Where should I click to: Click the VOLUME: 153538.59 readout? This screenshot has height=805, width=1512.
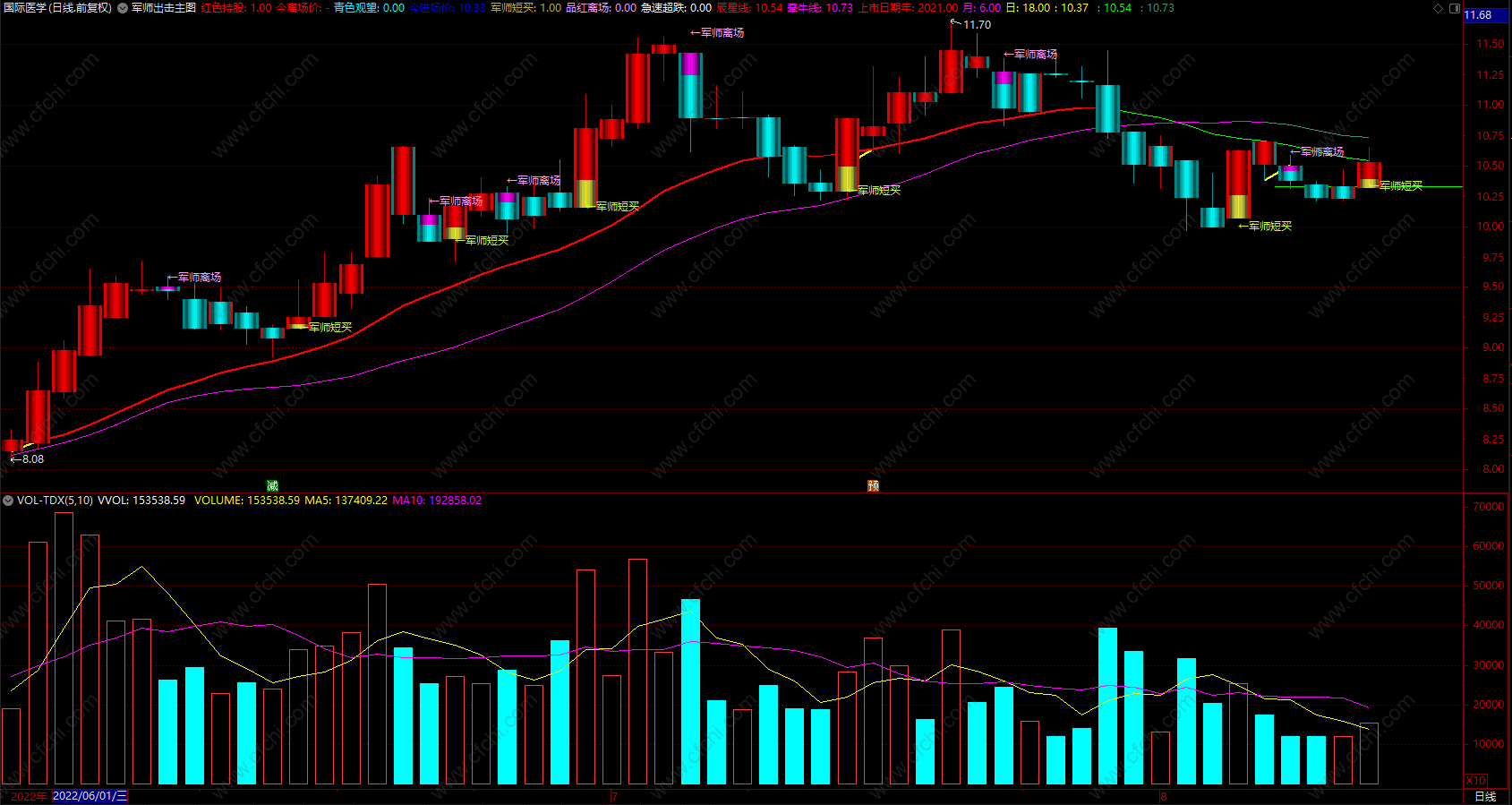(246, 501)
